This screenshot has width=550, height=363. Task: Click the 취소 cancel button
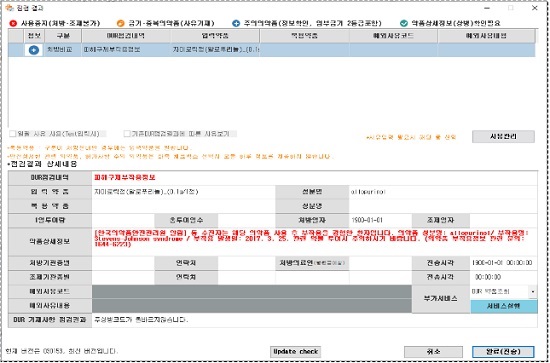pos(433,351)
